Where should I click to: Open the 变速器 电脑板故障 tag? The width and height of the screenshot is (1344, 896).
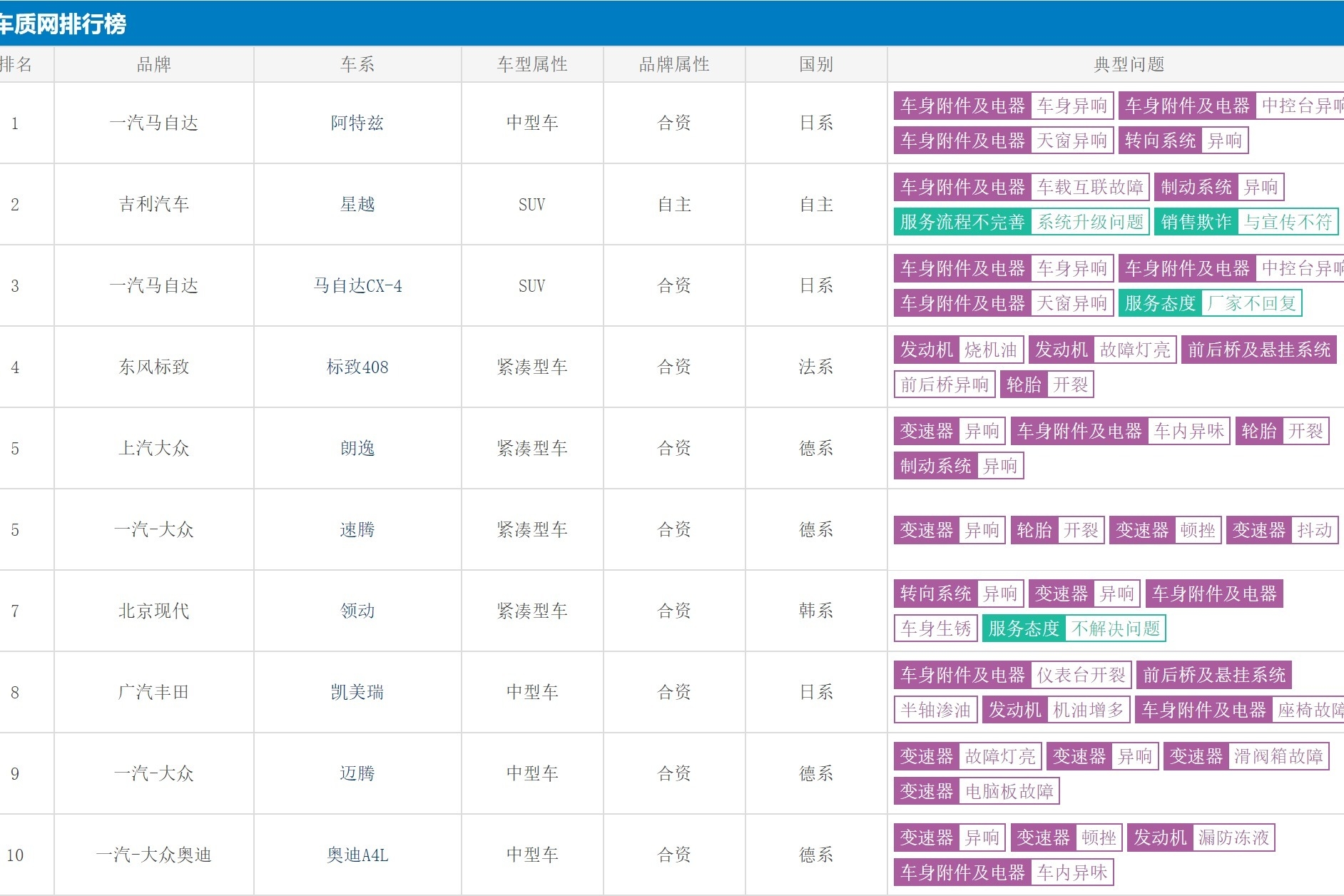(x=977, y=791)
